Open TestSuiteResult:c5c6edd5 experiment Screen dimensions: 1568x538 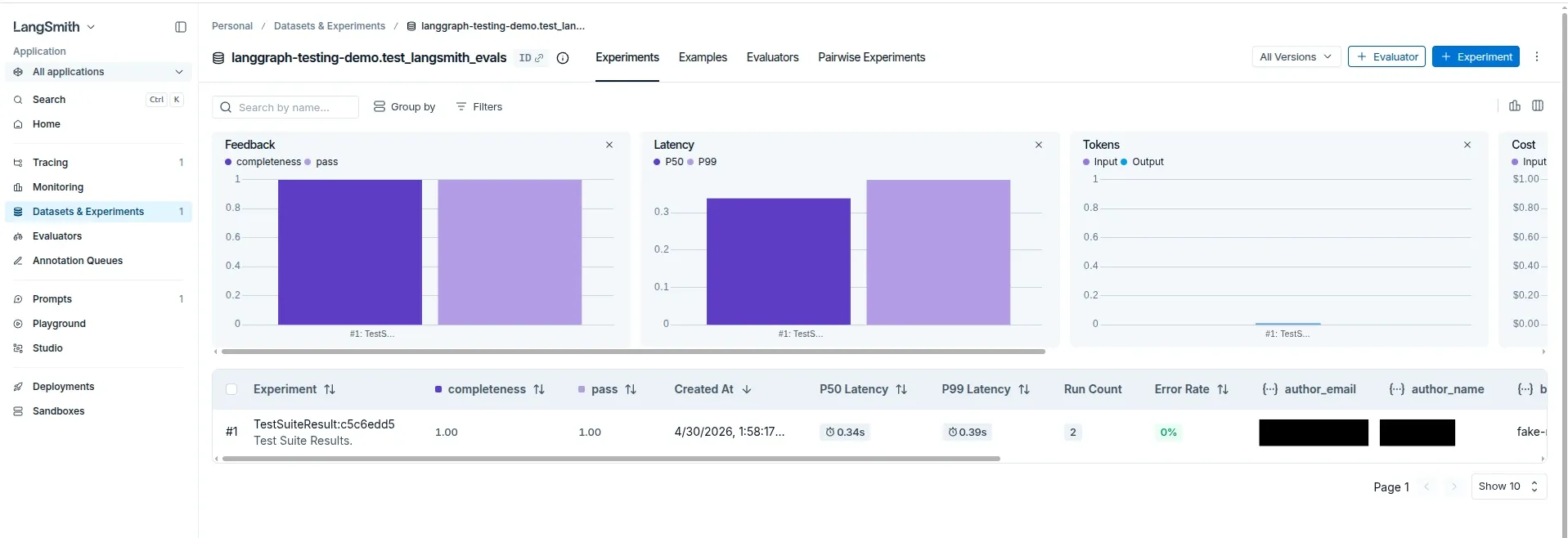324,424
